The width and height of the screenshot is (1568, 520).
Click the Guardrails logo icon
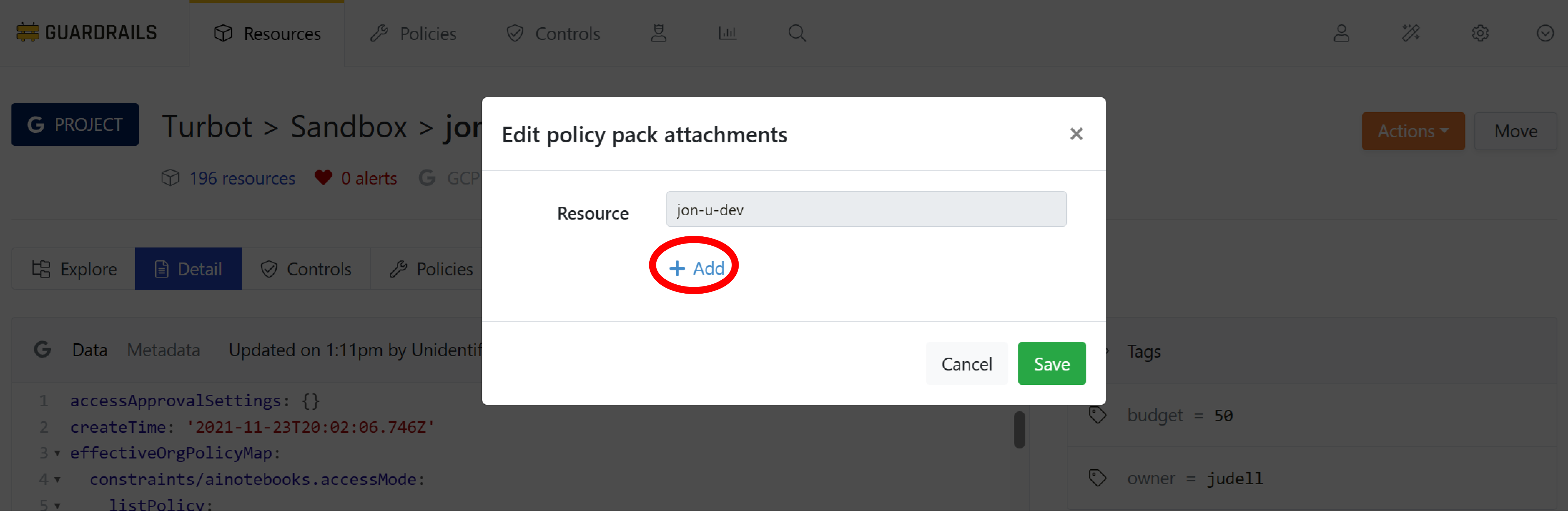click(x=28, y=32)
